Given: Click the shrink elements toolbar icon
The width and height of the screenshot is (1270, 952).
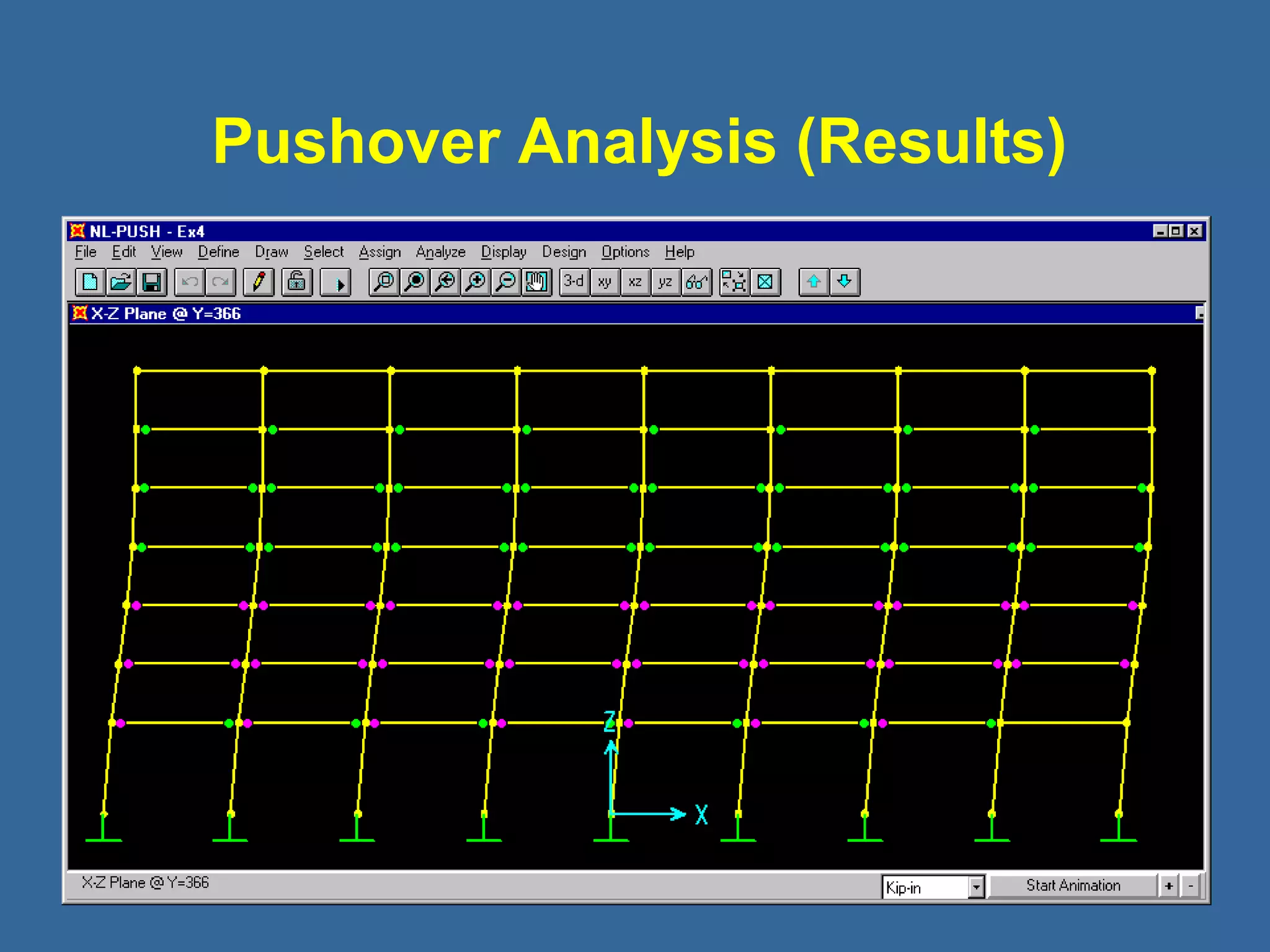Looking at the screenshot, I should (x=735, y=282).
